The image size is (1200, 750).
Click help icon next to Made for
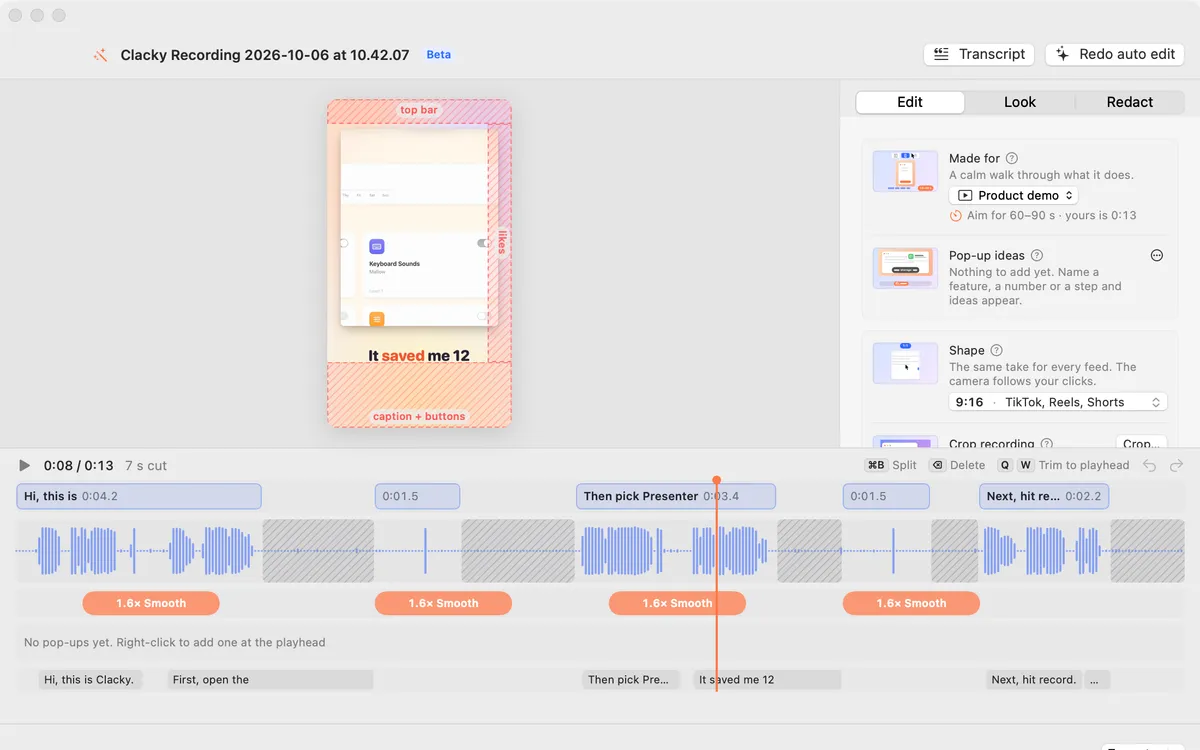[x=1012, y=158]
